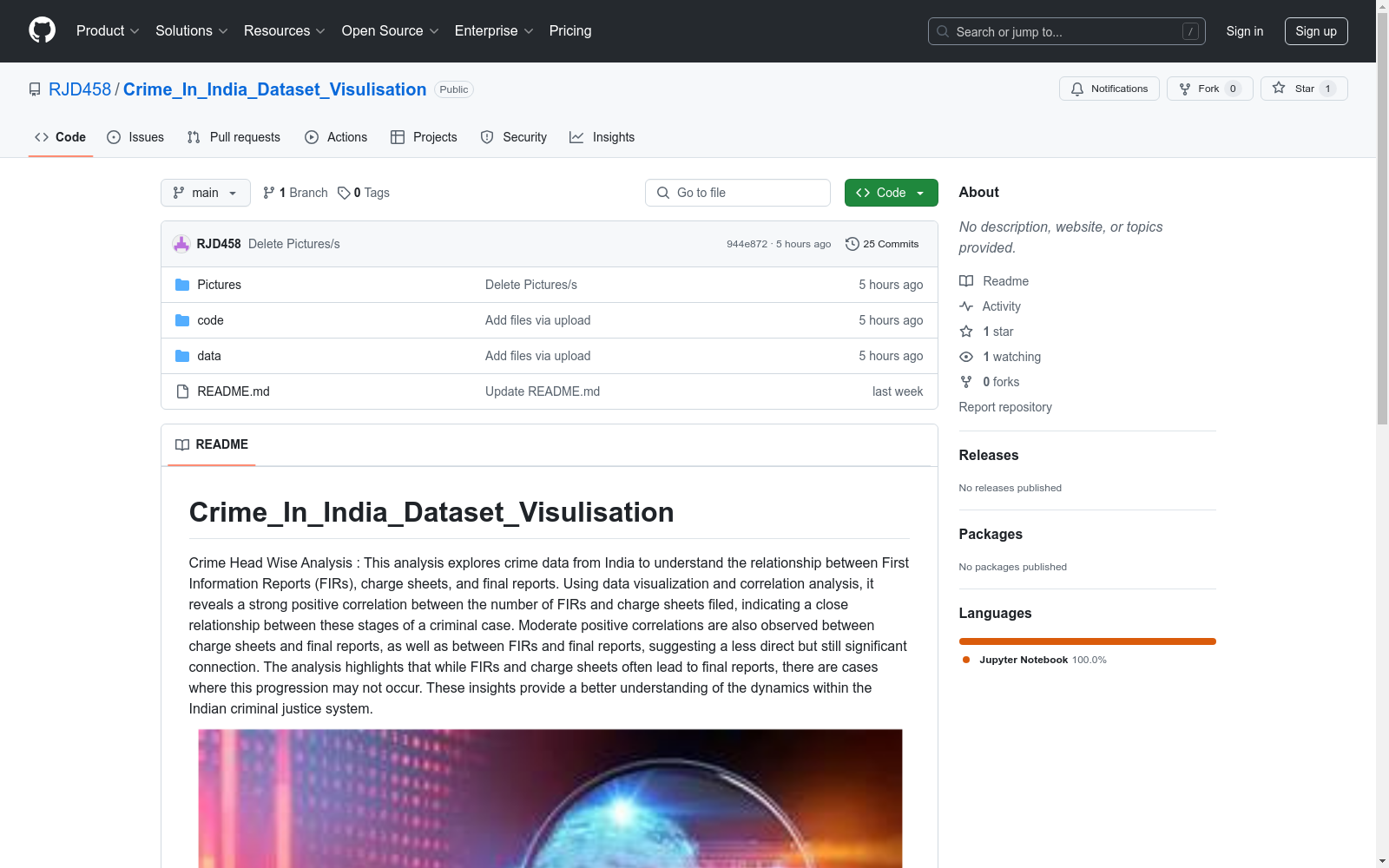The image size is (1389, 868).
Task: Click the commit history clock icon
Action: point(852,244)
